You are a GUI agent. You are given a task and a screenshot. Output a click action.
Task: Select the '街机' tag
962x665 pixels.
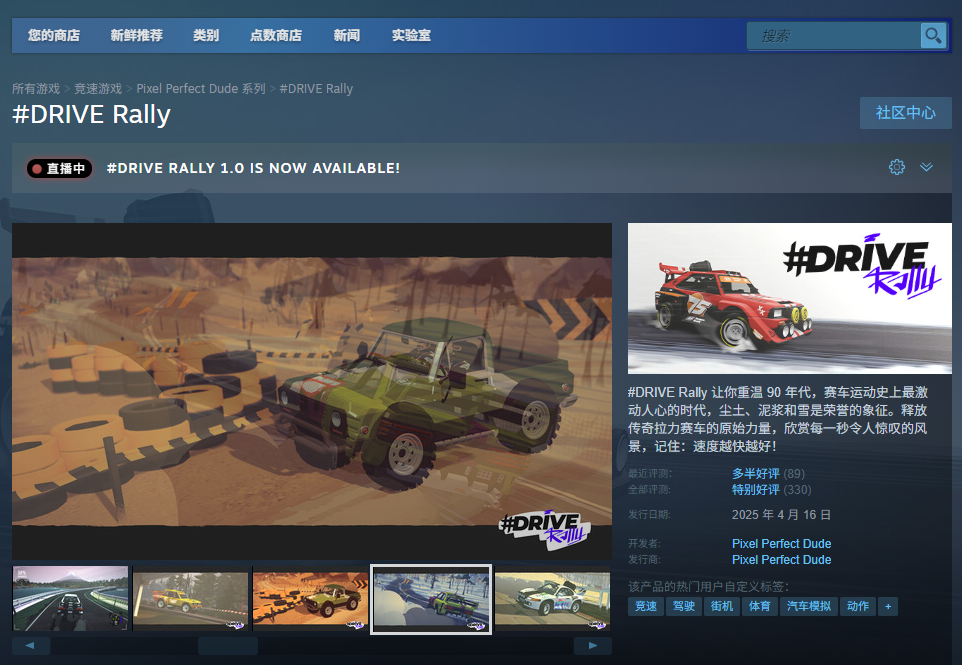[x=721, y=606]
